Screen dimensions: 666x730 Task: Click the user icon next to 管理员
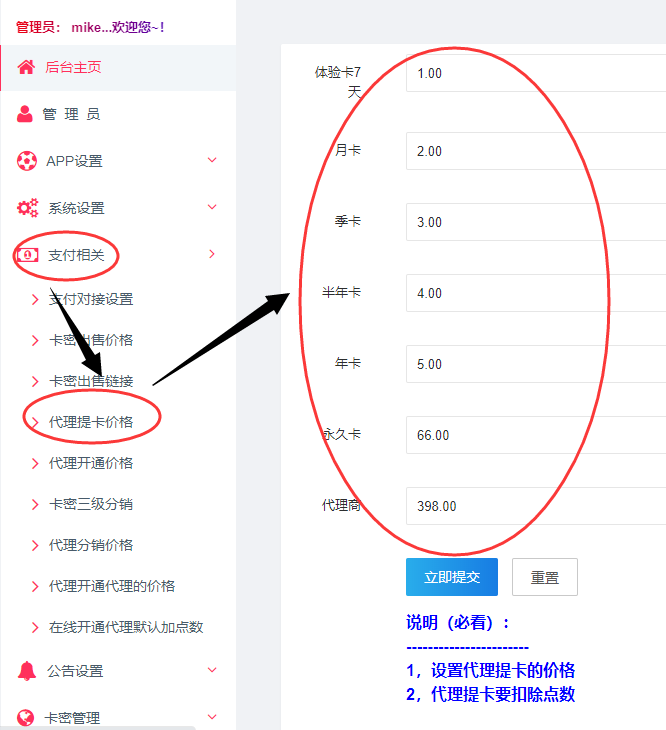click(x=25, y=114)
